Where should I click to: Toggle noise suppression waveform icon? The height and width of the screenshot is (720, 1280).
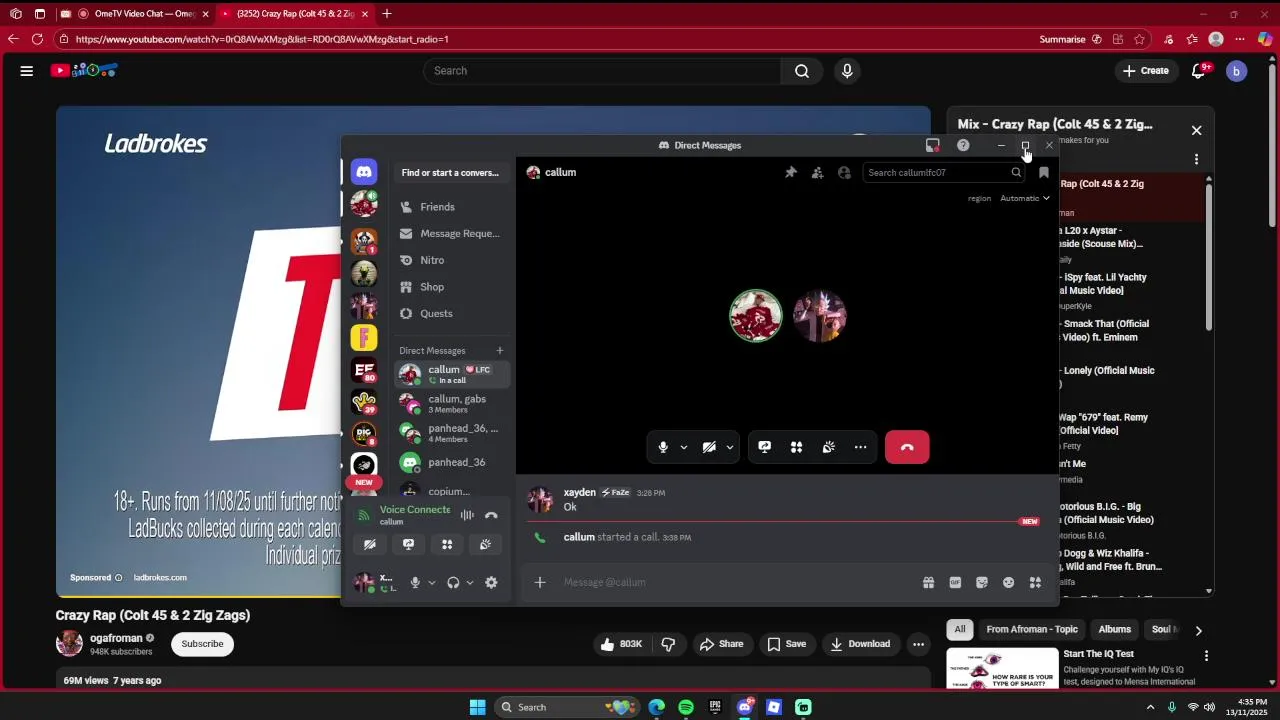point(467,515)
